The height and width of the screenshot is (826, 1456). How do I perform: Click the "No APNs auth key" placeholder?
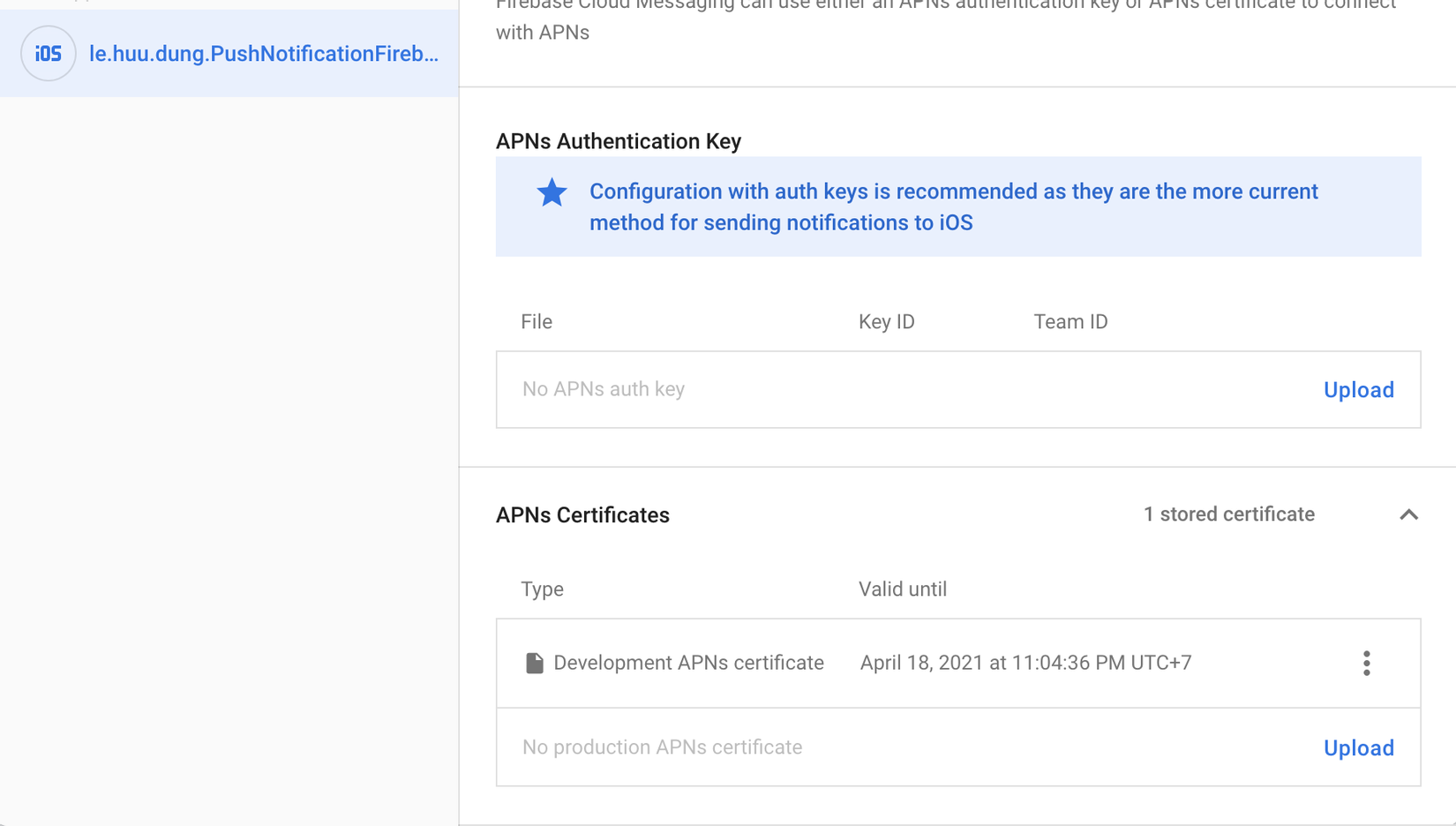pyautogui.click(x=604, y=389)
